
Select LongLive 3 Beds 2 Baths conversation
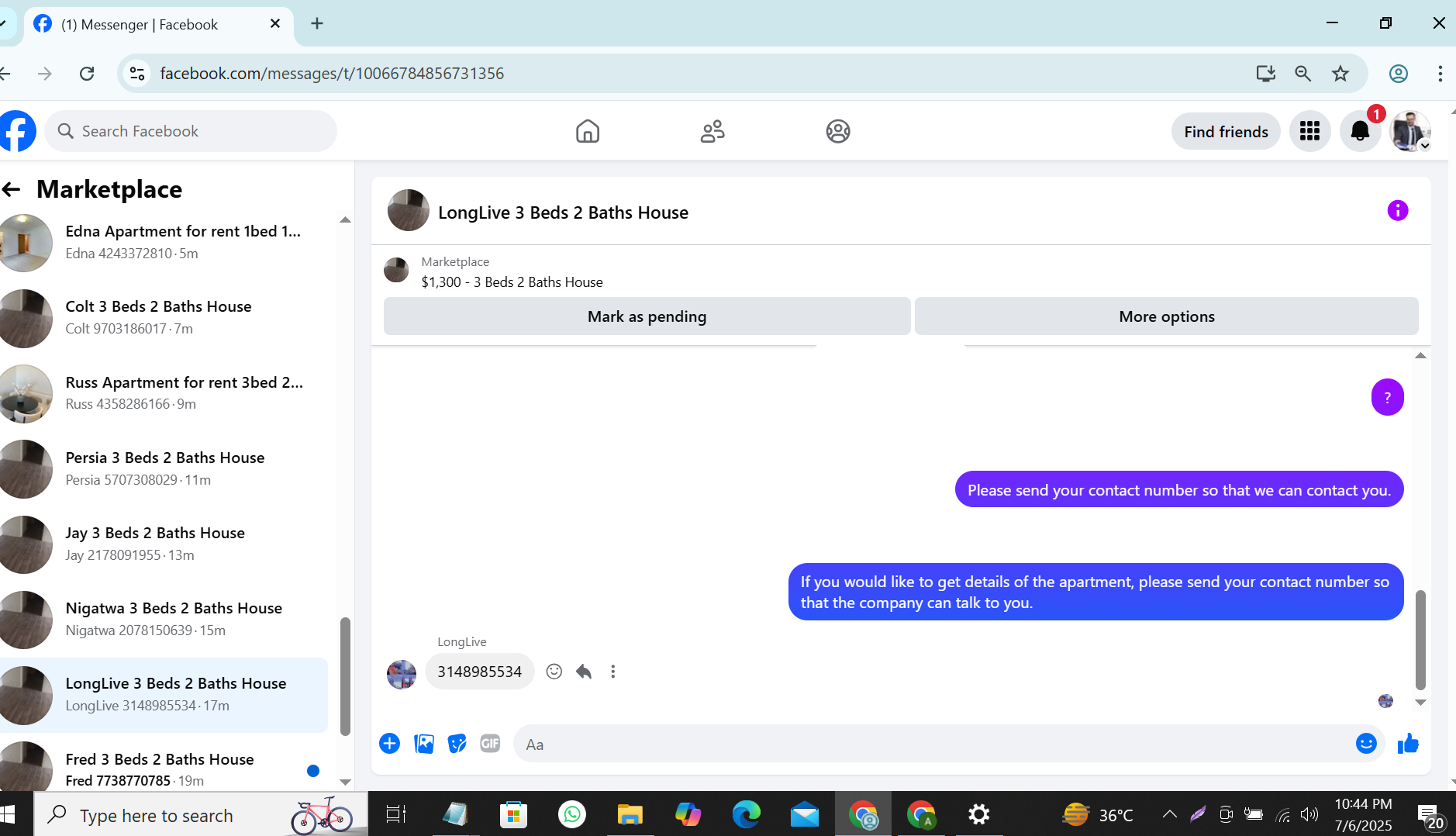coord(164,695)
